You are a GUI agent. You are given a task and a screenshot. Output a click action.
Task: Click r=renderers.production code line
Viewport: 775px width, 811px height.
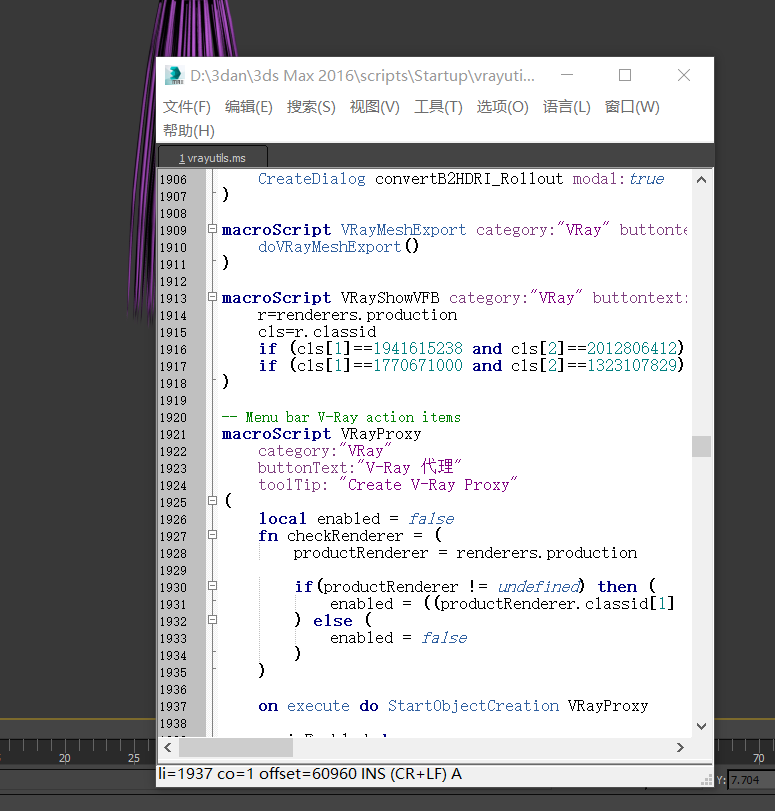click(x=357, y=315)
